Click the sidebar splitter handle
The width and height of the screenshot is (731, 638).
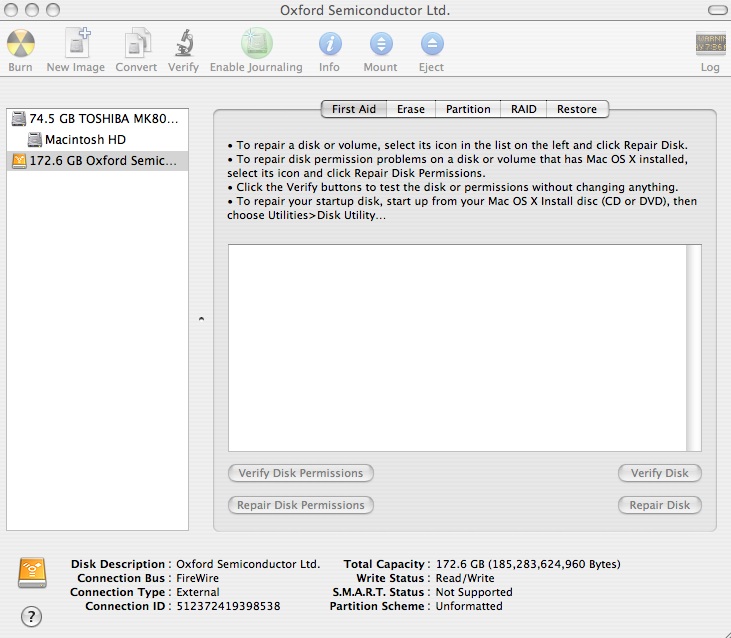[x=201, y=319]
